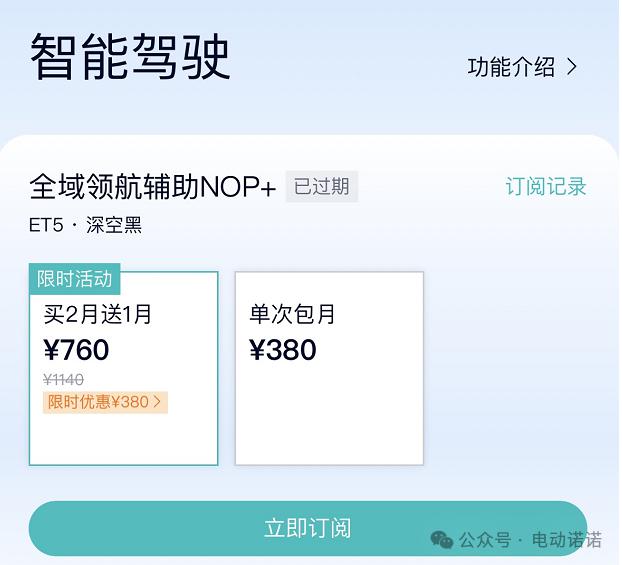Click the 全域领航辅助NOP+ title
Image resolution: width=622 pixels, height=565 pixels.
pyautogui.click(x=152, y=187)
